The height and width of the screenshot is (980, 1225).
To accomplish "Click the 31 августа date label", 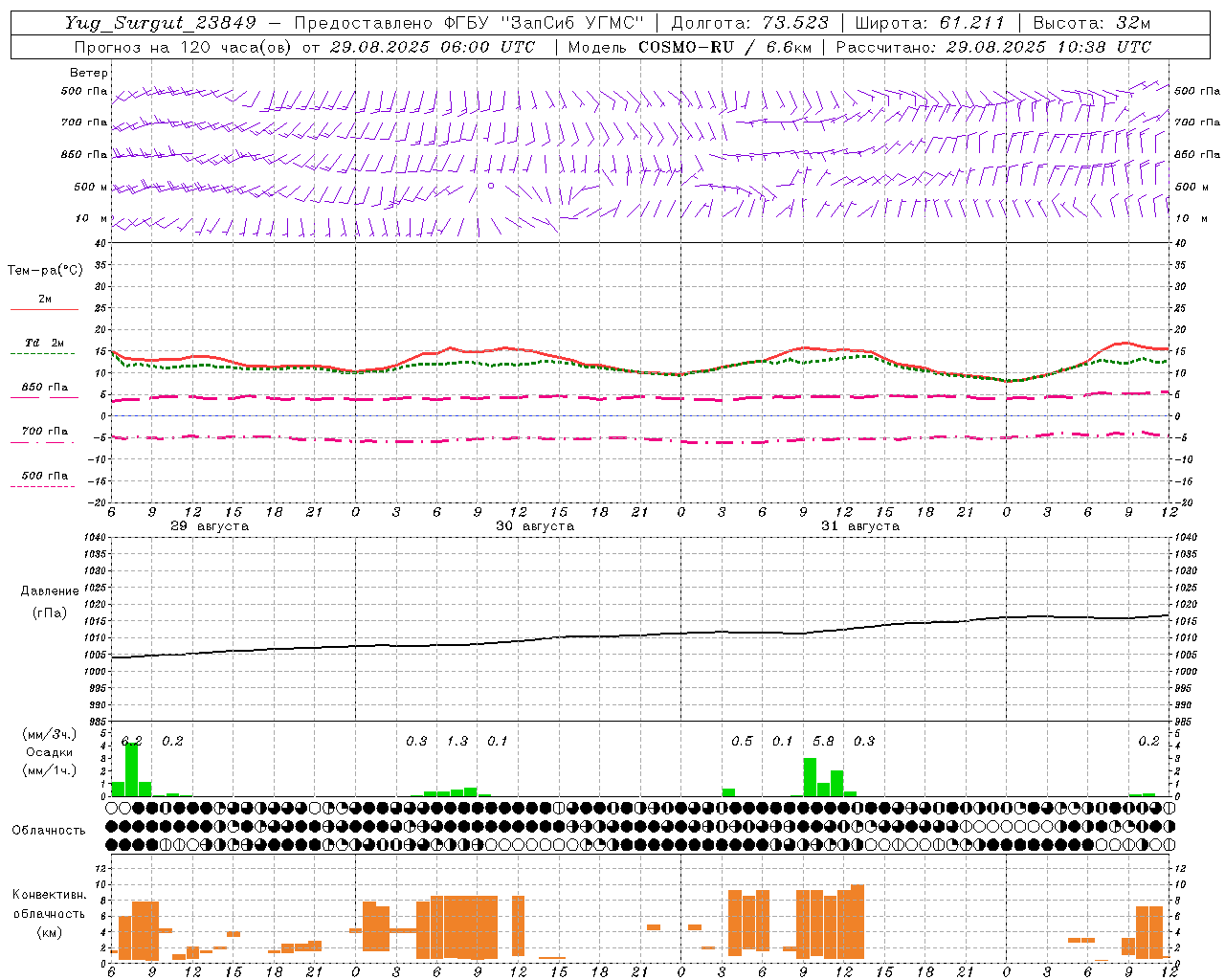I will 860,526.
